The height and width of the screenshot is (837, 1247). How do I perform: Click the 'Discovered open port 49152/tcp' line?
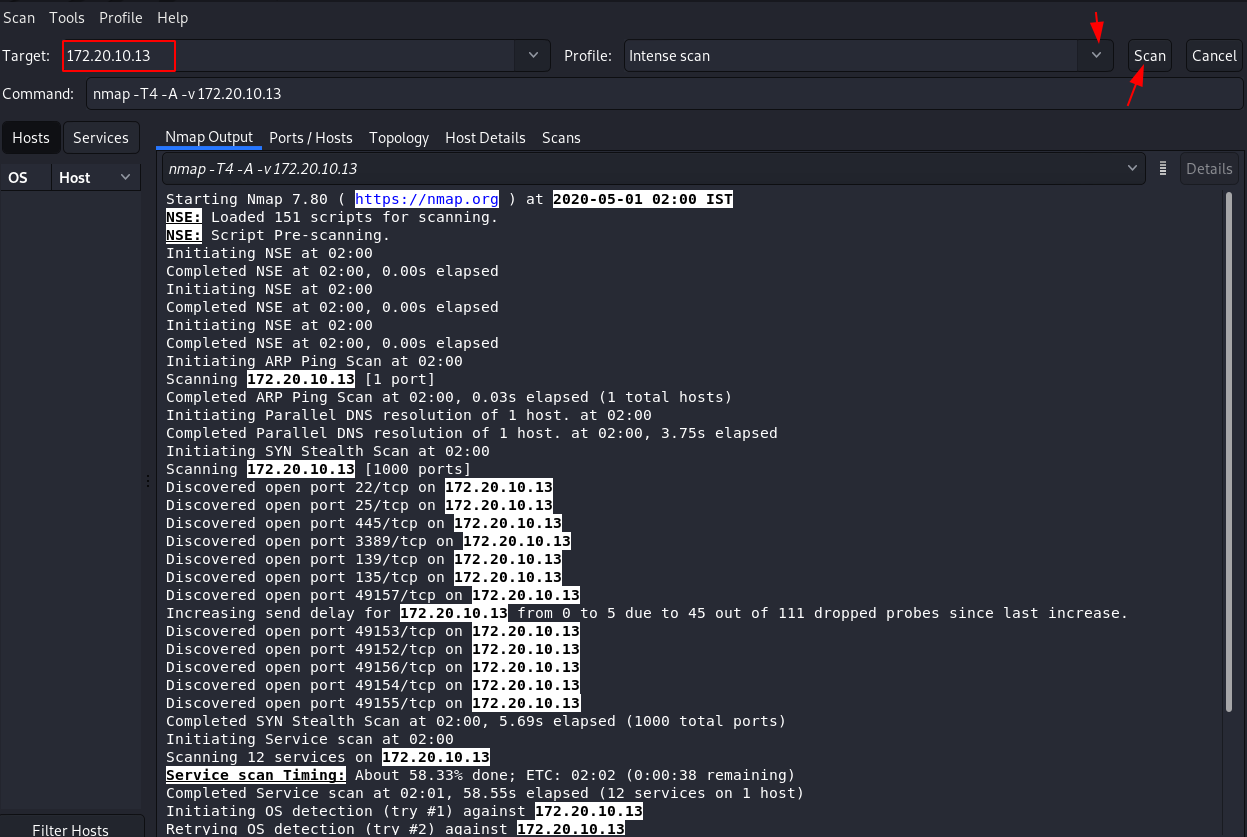click(x=373, y=650)
